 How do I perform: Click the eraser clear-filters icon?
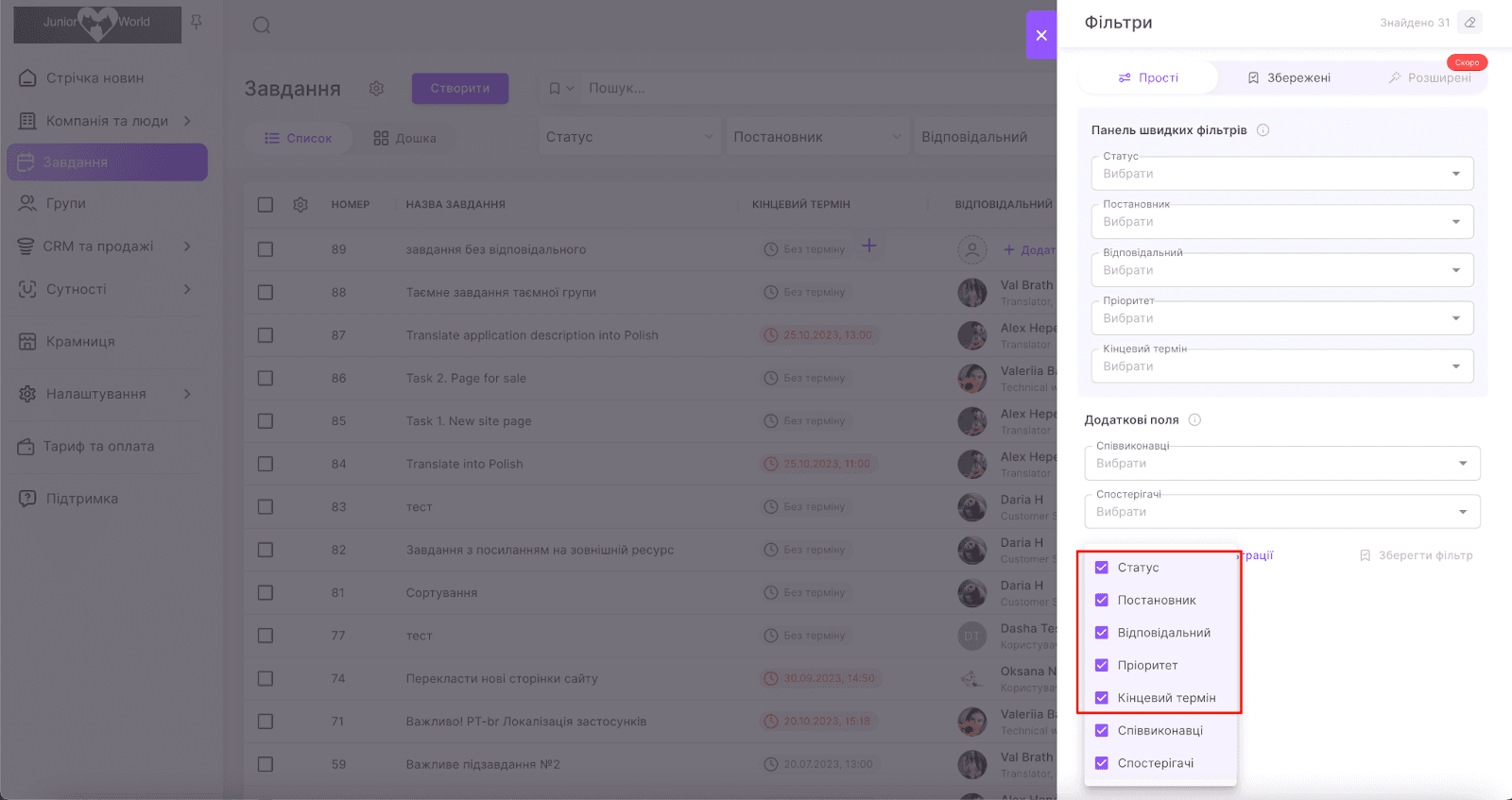coord(1469,23)
